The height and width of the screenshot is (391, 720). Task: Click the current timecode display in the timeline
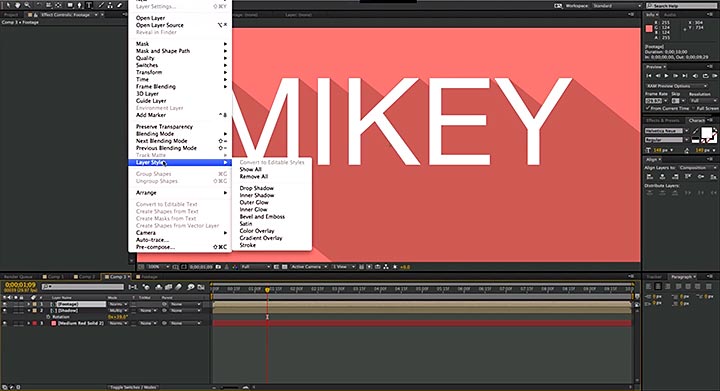click(x=20, y=285)
